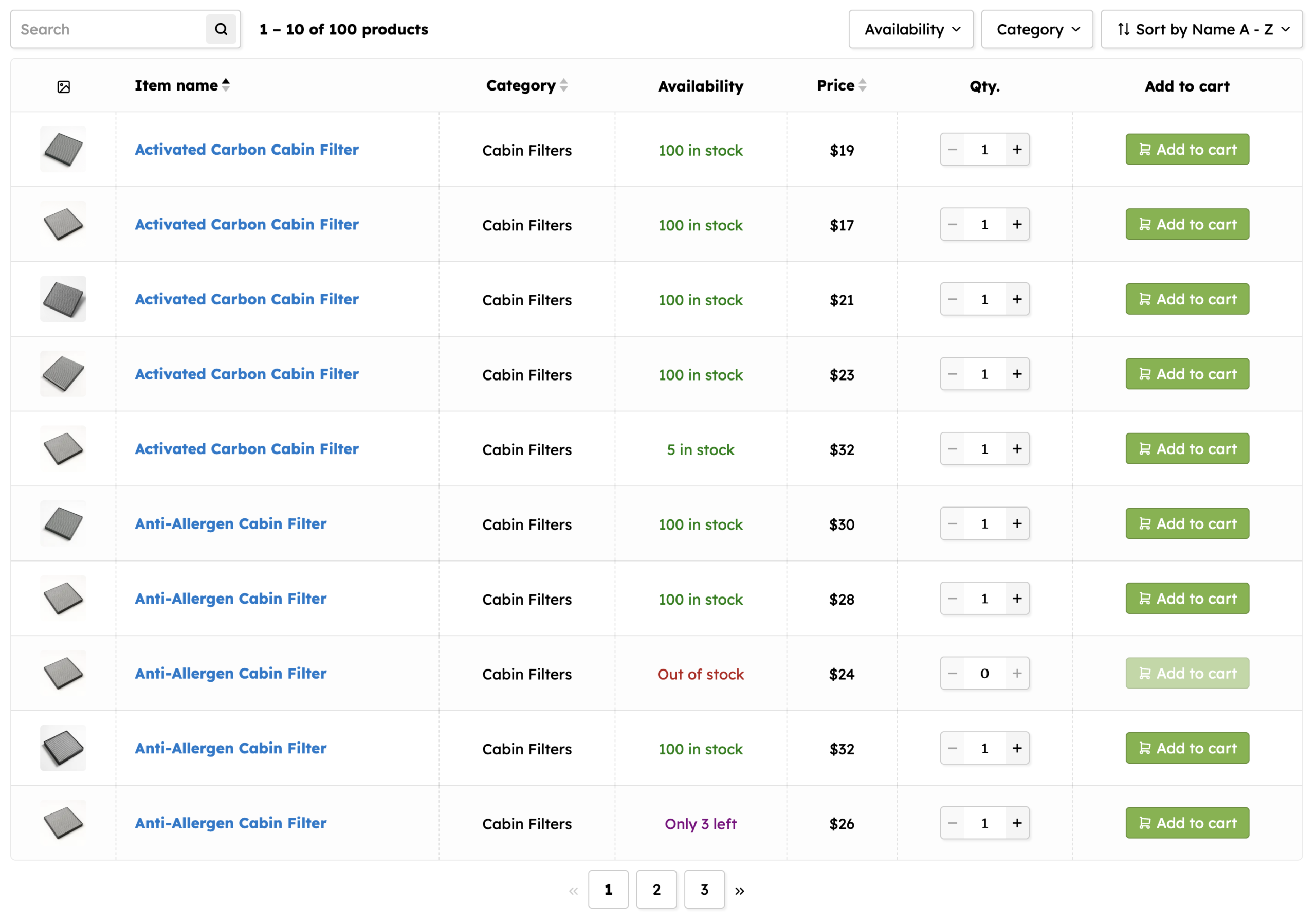Open the Sort by Name A - Z dropdown
This screenshot has height=923, width=1316.
[1201, 29]
